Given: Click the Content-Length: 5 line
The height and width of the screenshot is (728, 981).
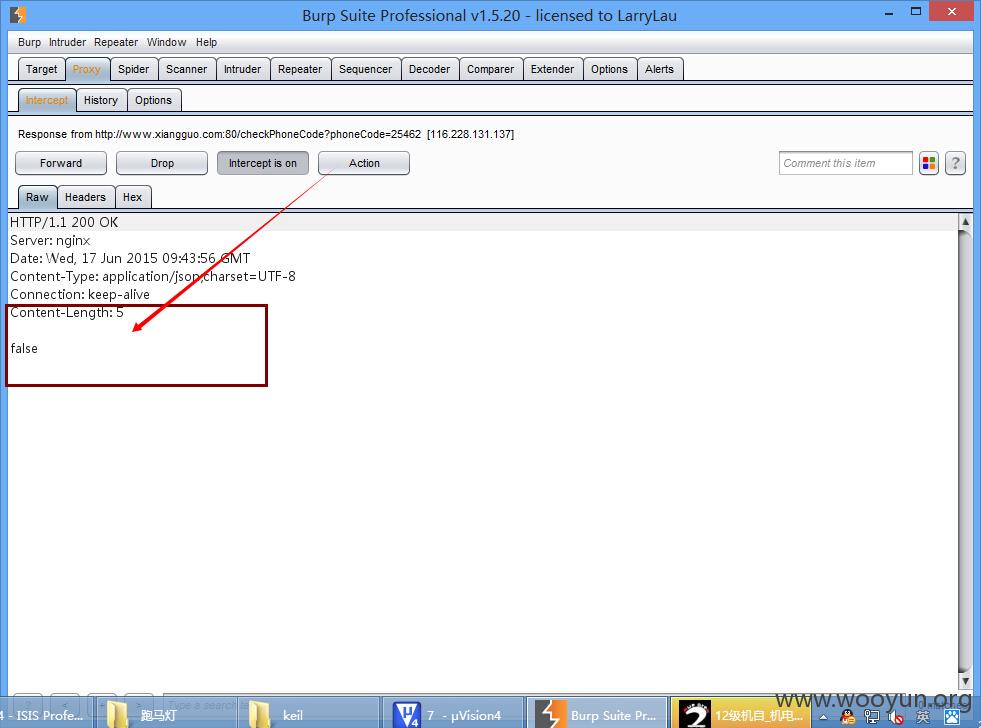Looking at the screenshot, I should 66,313.
